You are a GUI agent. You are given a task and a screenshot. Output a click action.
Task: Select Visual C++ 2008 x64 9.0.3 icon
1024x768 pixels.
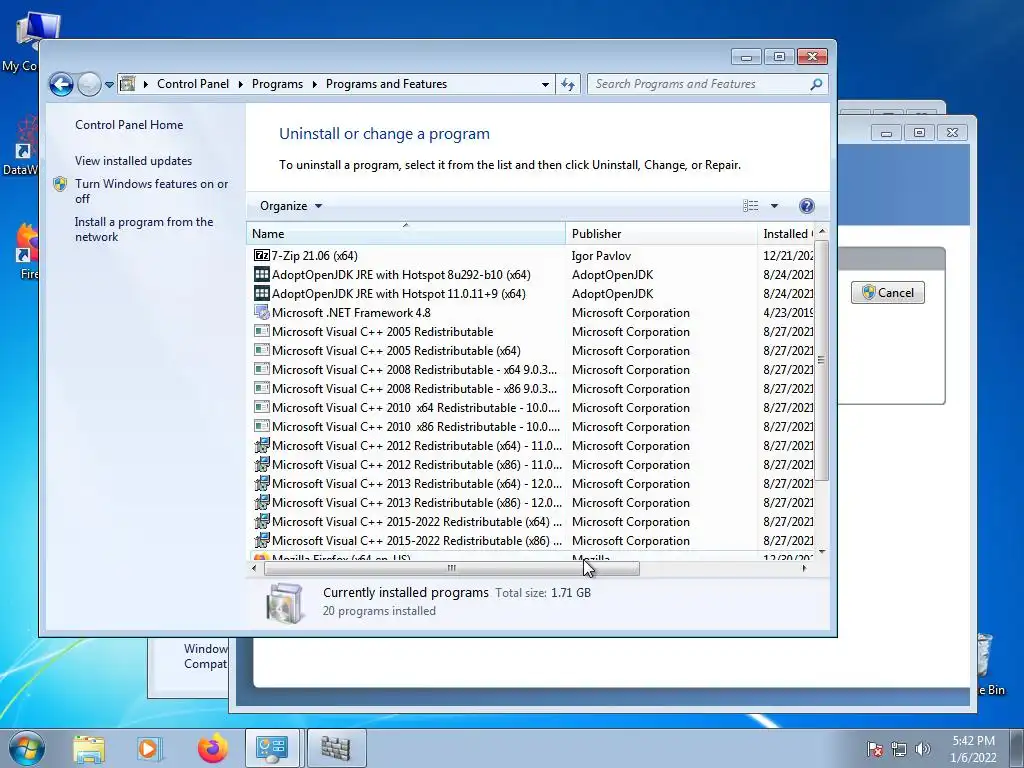(x=261, y=370)
